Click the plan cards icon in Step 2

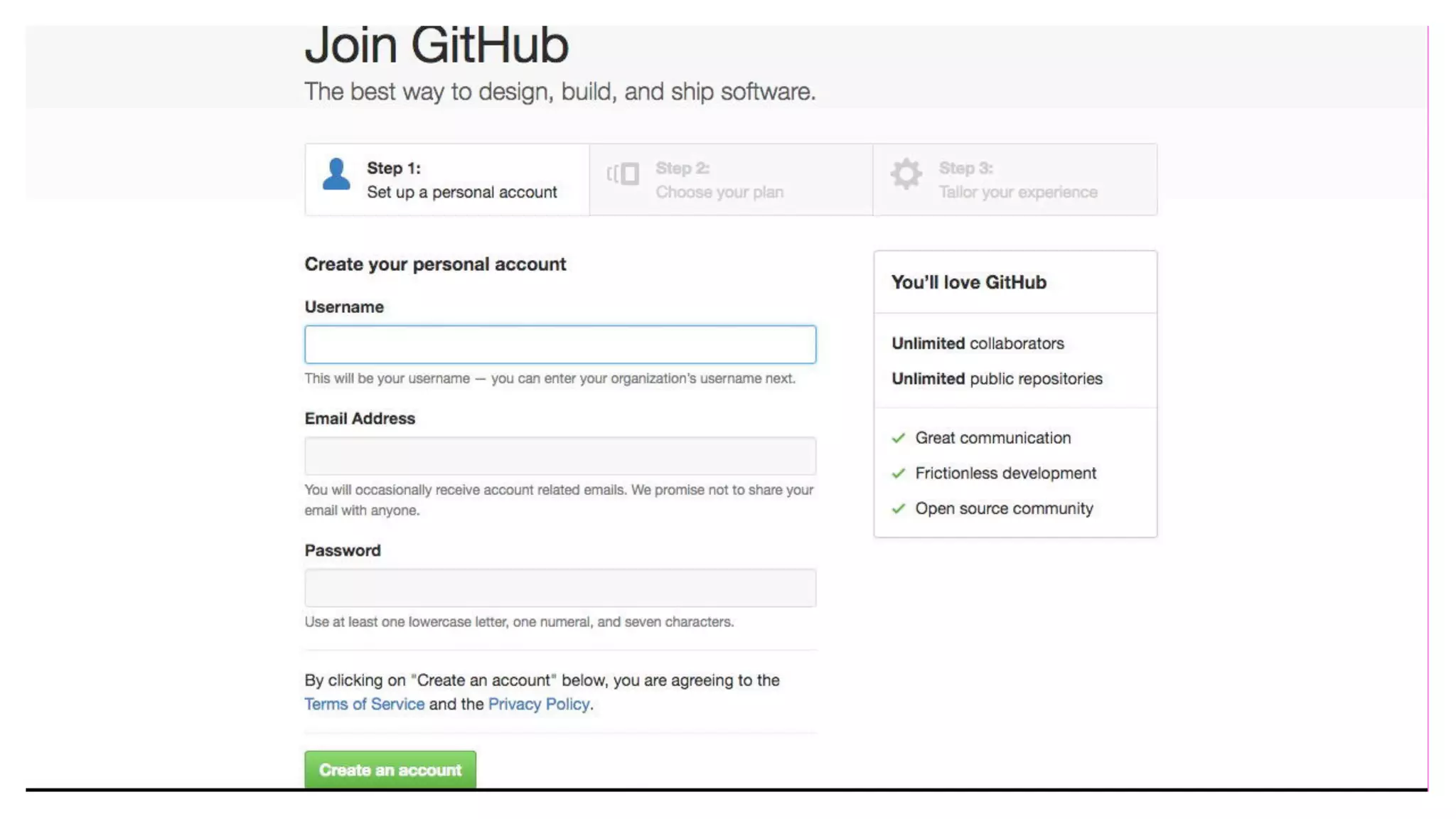coord(623,173)
